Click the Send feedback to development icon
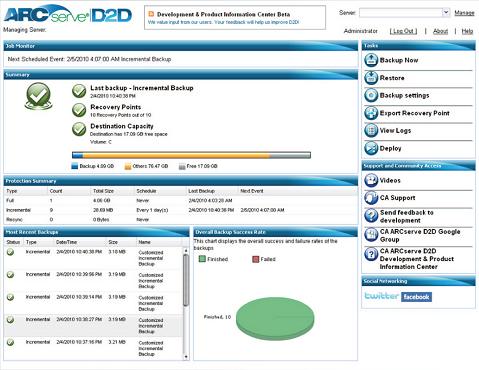 [371, 216]
